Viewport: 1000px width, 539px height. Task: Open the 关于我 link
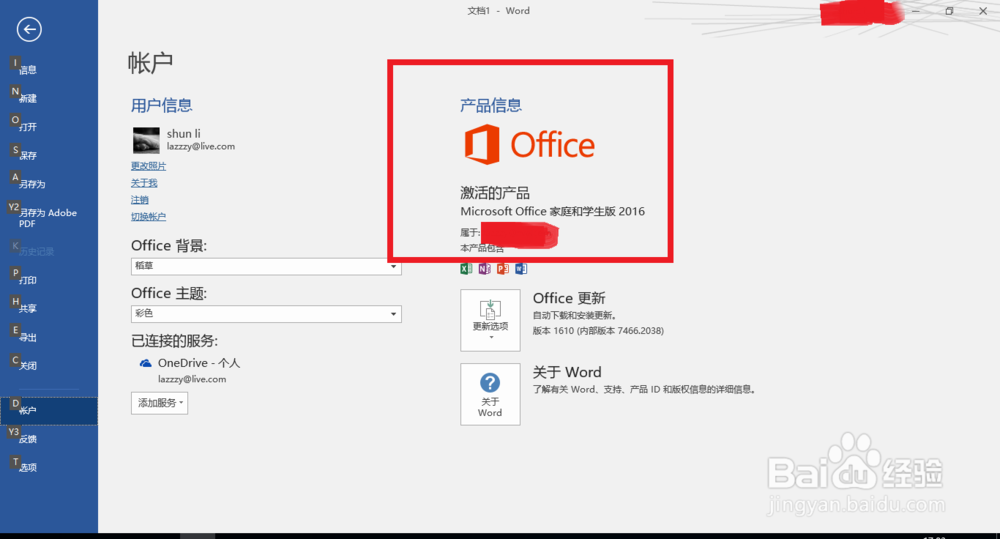pyautogui.click(x=144, y=183)
